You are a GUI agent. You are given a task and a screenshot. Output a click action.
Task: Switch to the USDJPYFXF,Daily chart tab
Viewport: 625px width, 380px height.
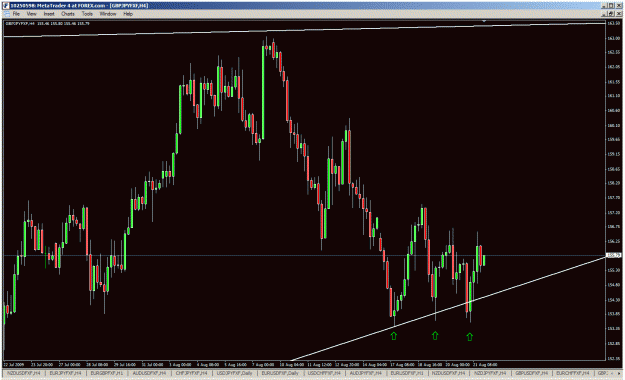click(234, 373)
